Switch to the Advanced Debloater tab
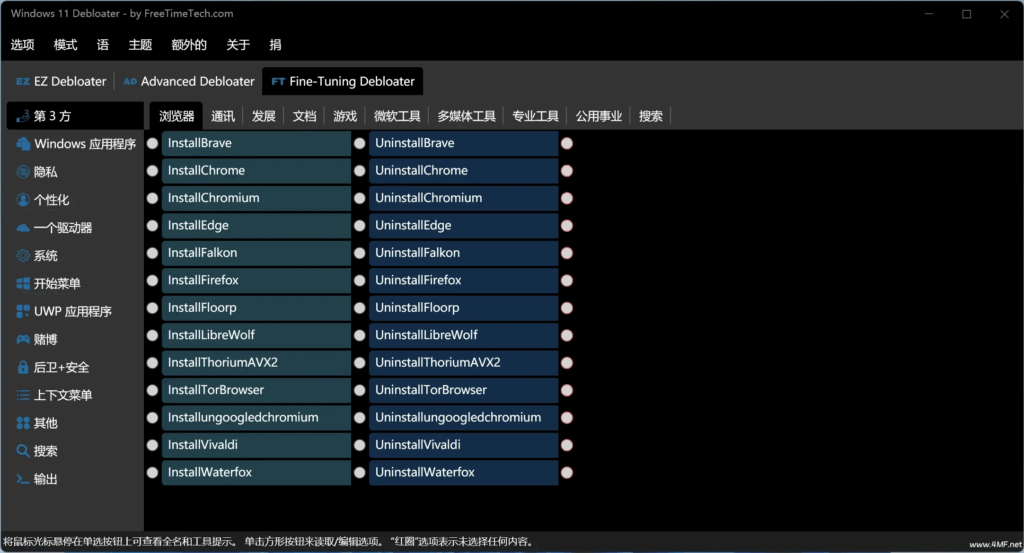The height and width of the screenshot is (553, 1024). (x=188, y=81)
